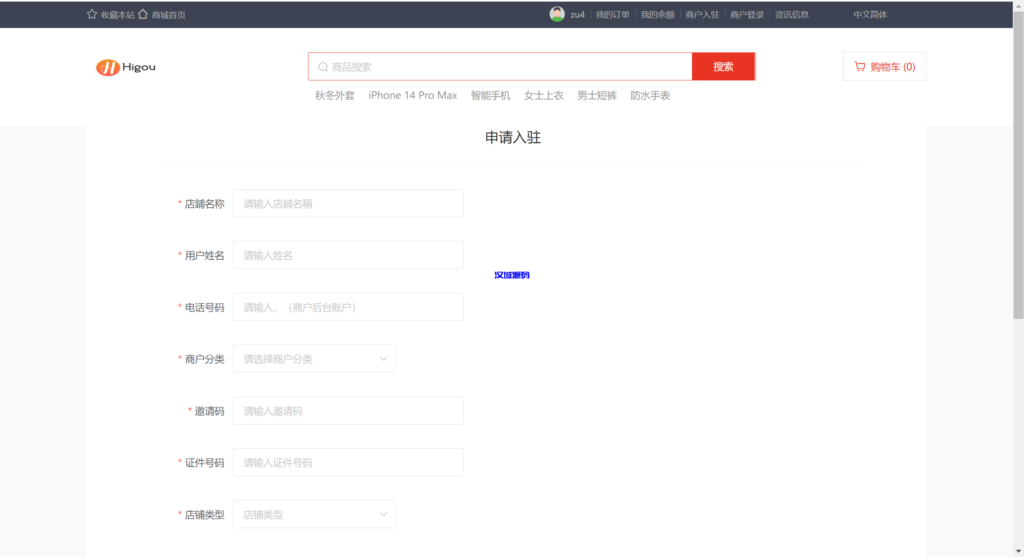
Task: Select 防水手表 hot keyword
Action: pos(650,95)
